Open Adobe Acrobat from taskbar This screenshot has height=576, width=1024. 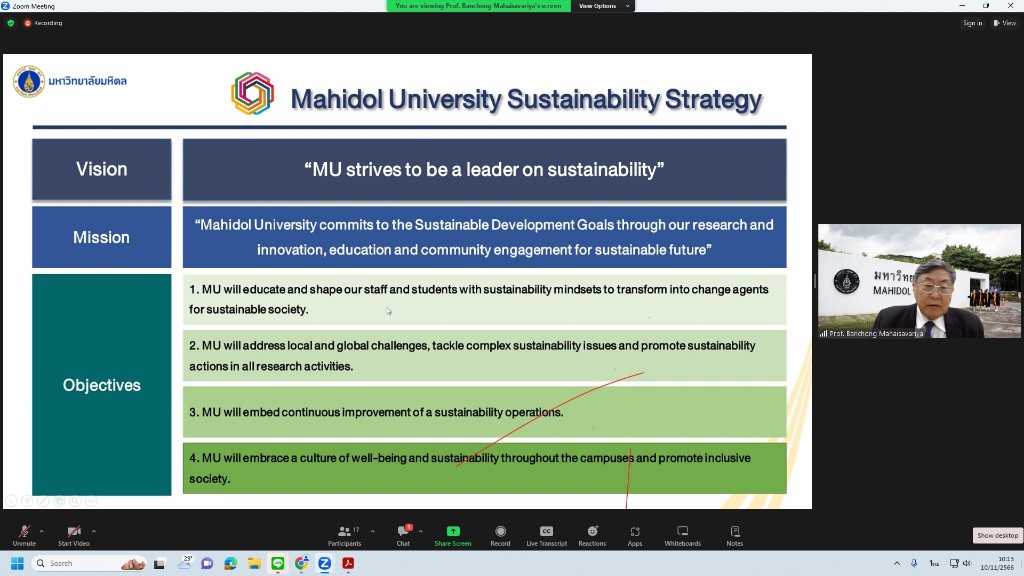point(348,563)
